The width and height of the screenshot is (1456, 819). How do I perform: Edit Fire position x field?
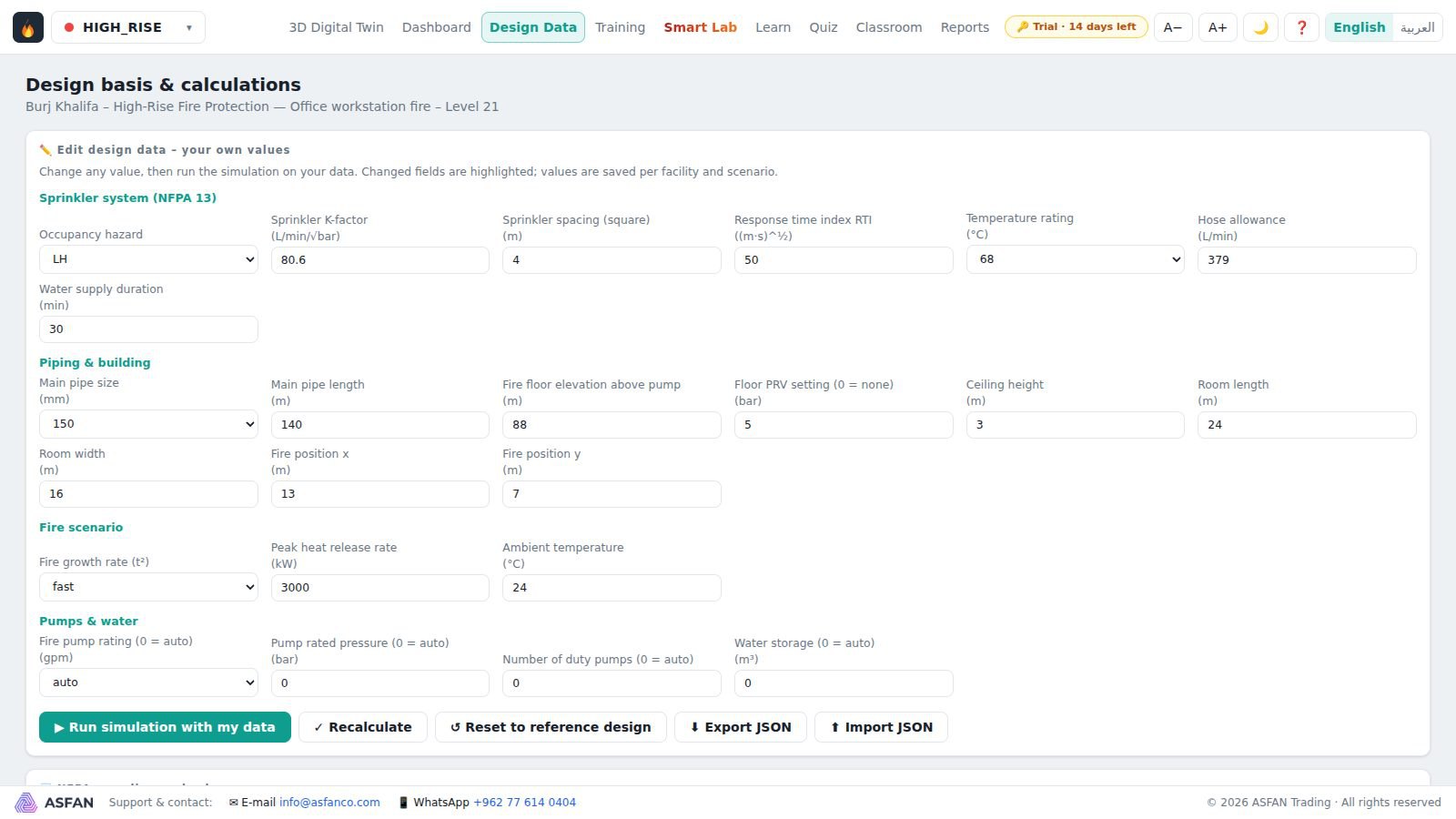(380, 494)
